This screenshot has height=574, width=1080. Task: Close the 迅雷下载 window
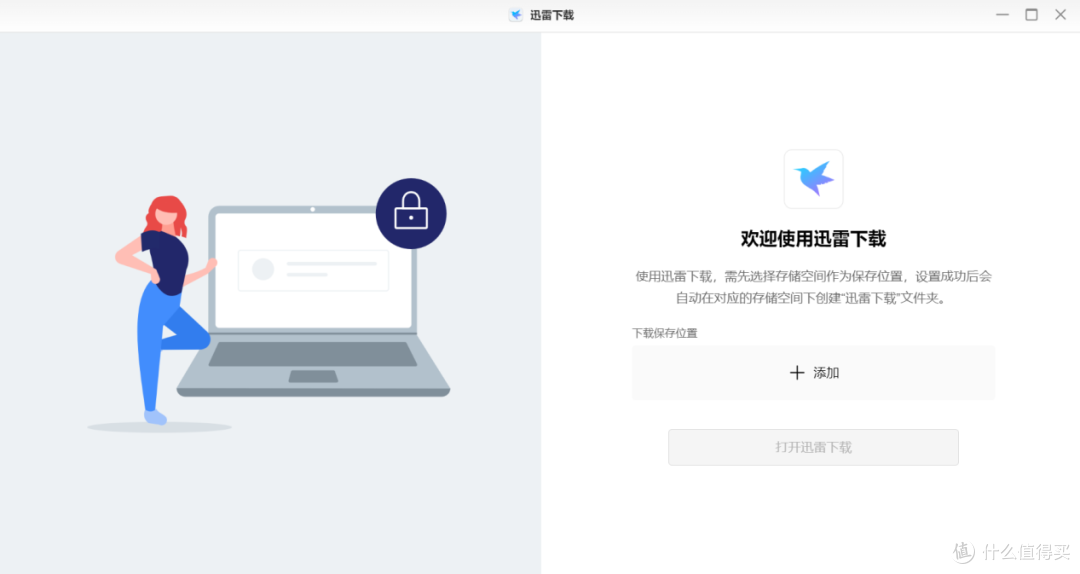[1061, 14]
